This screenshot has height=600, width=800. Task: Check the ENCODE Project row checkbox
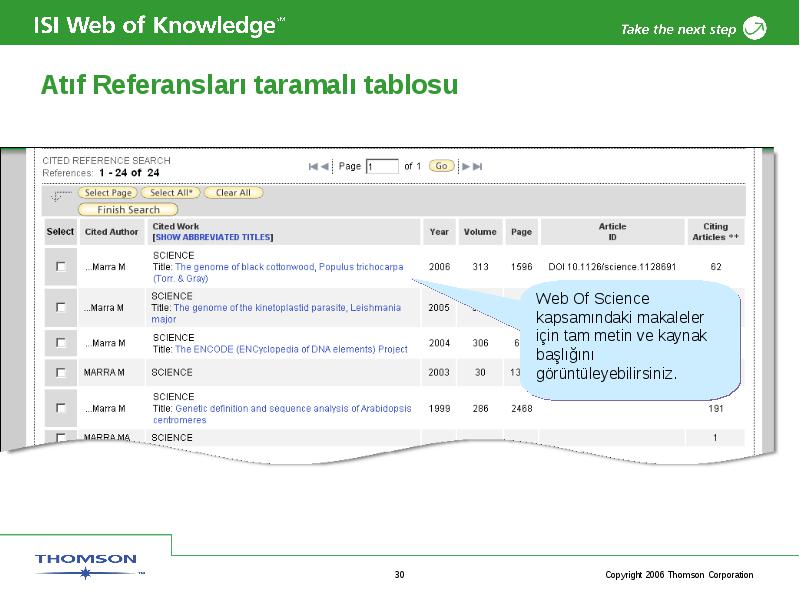pyautogui.click(x=61, y=343)
